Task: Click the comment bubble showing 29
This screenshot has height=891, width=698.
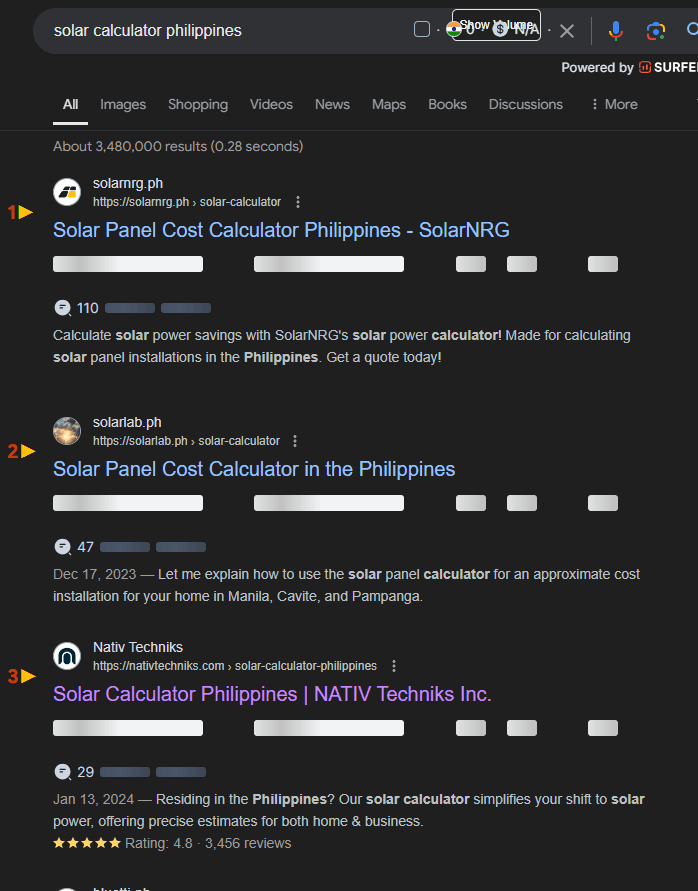Action: (62, 772)
